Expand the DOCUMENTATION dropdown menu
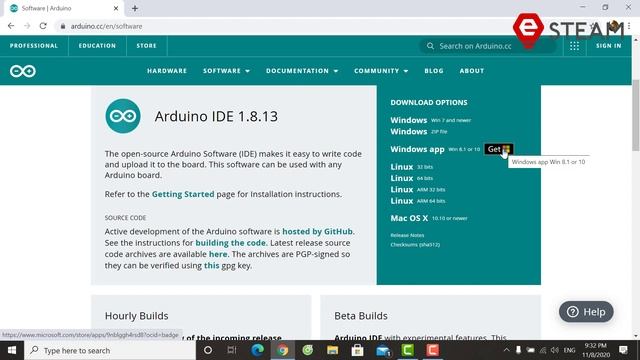The height and width of the screenshot is (360, 640). [302, 71]
